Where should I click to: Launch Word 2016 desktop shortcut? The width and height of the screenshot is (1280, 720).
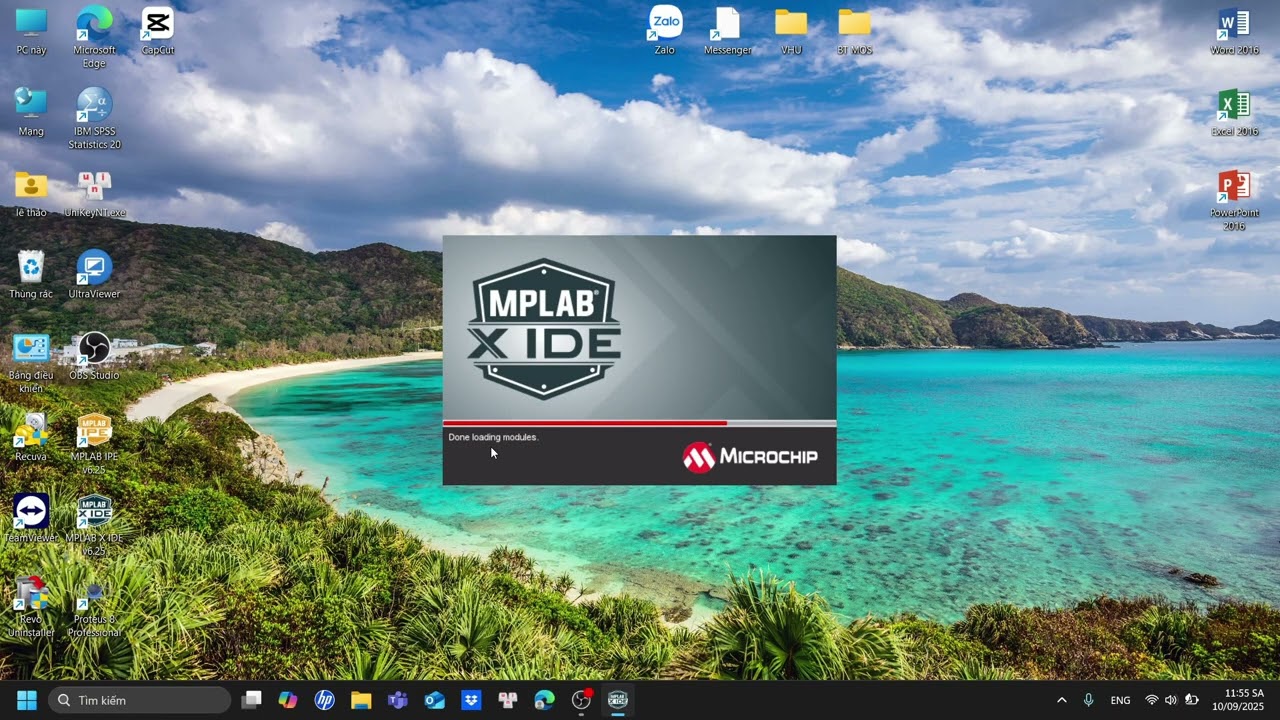1234,30
